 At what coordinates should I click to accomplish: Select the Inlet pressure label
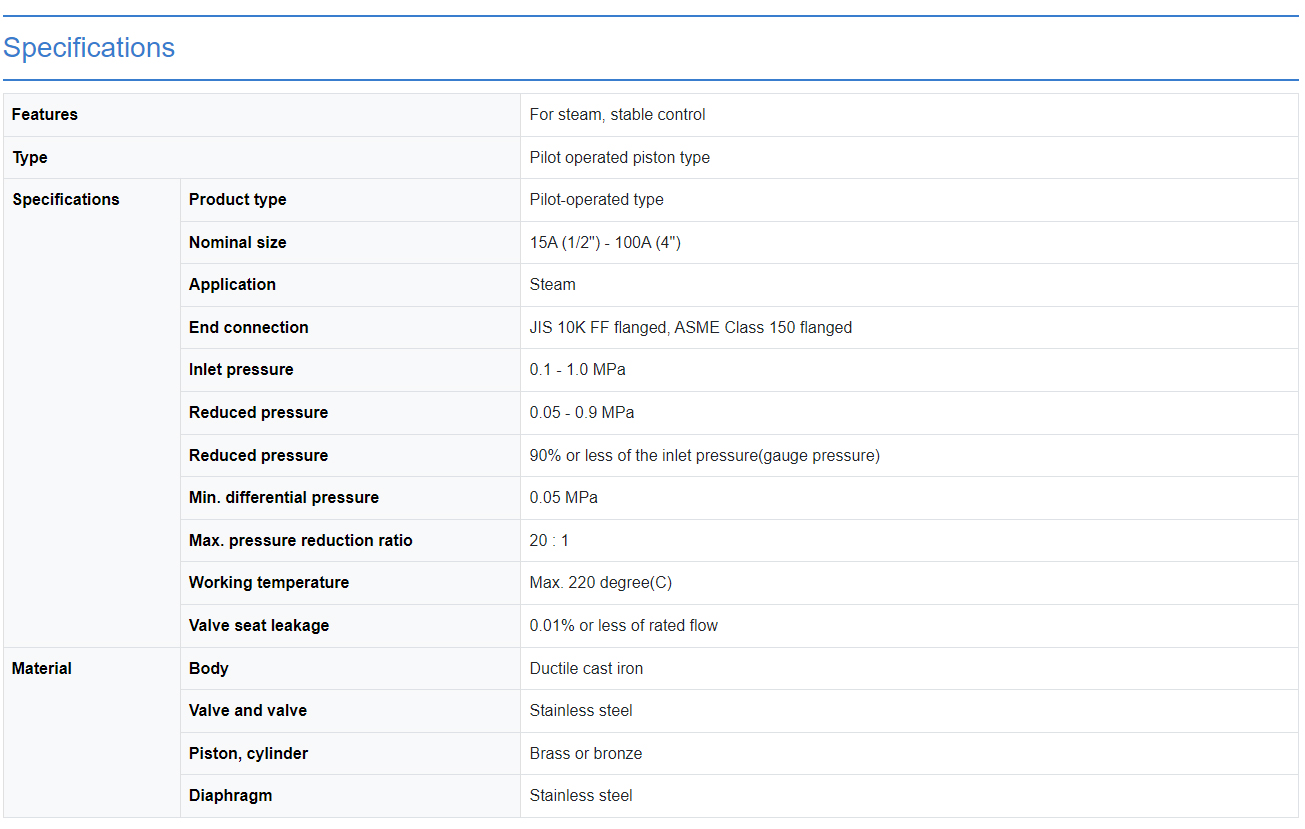(x=241, y=370)
